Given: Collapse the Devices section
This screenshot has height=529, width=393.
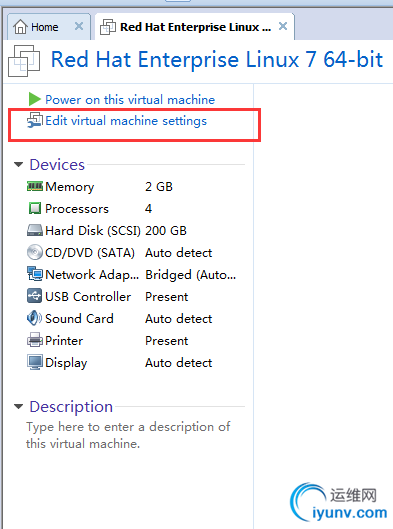Looking at the screenshot, I should 18,165.
